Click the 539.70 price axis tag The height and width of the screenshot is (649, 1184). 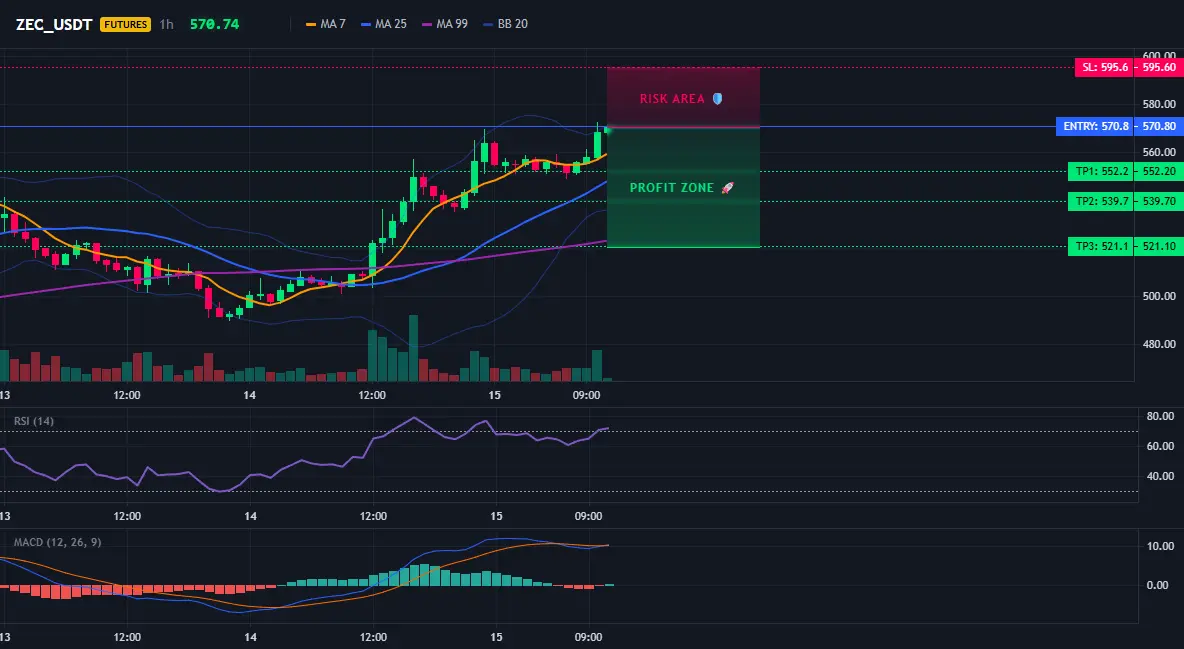tap(1159, 201)
